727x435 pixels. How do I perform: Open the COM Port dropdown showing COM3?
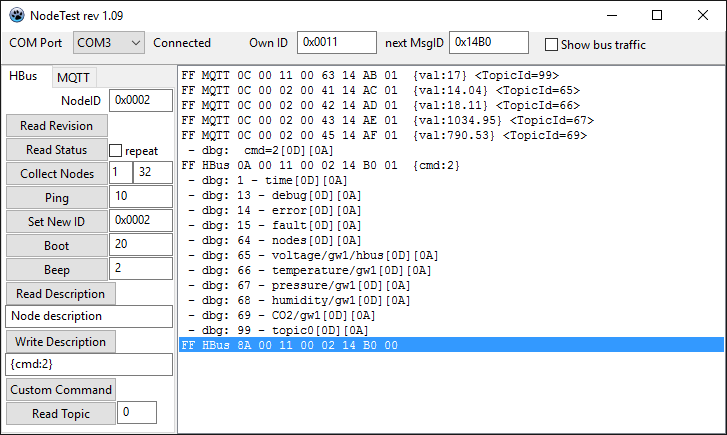coord(108,43)
